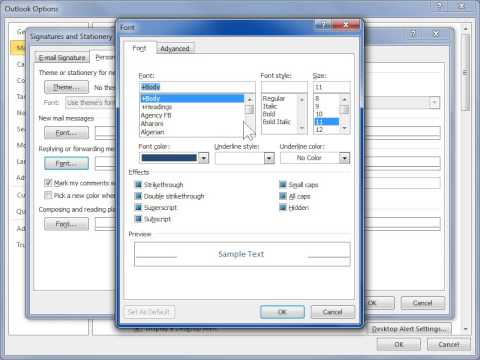Click the Set As Default button

point(149,312)
